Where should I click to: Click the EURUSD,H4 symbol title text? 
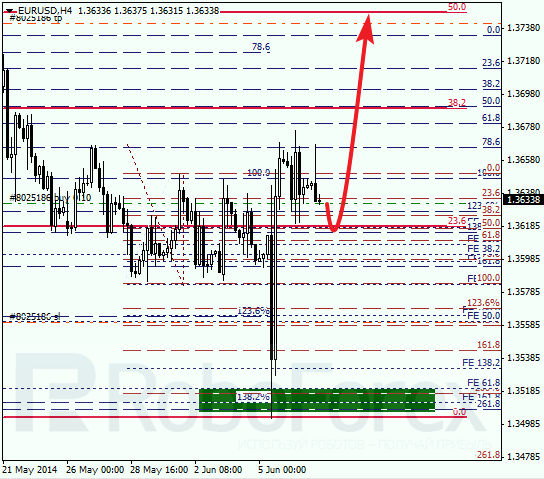45,11
